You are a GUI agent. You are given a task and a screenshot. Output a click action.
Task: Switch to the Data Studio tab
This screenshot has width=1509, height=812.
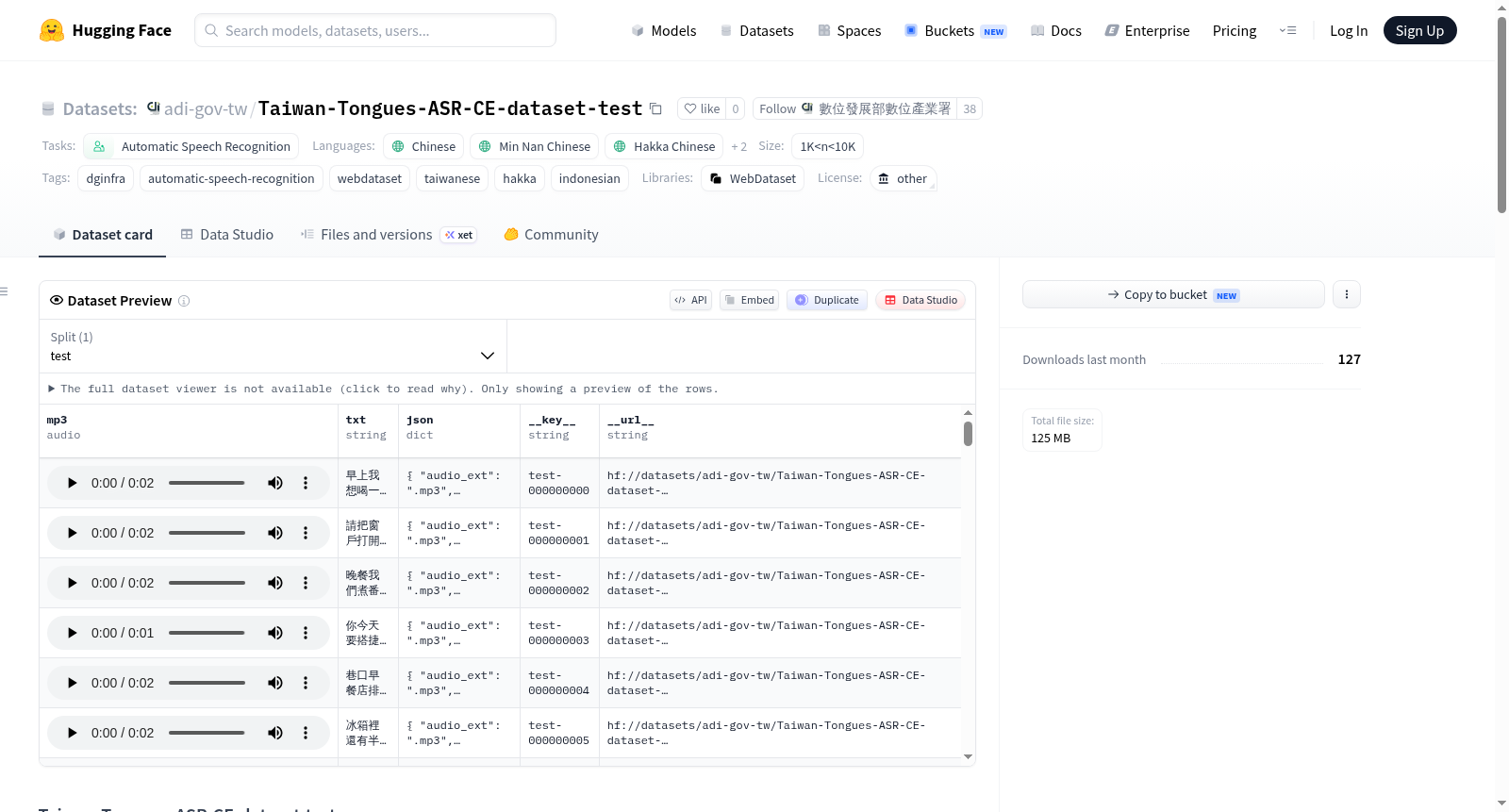pos(226,235)
